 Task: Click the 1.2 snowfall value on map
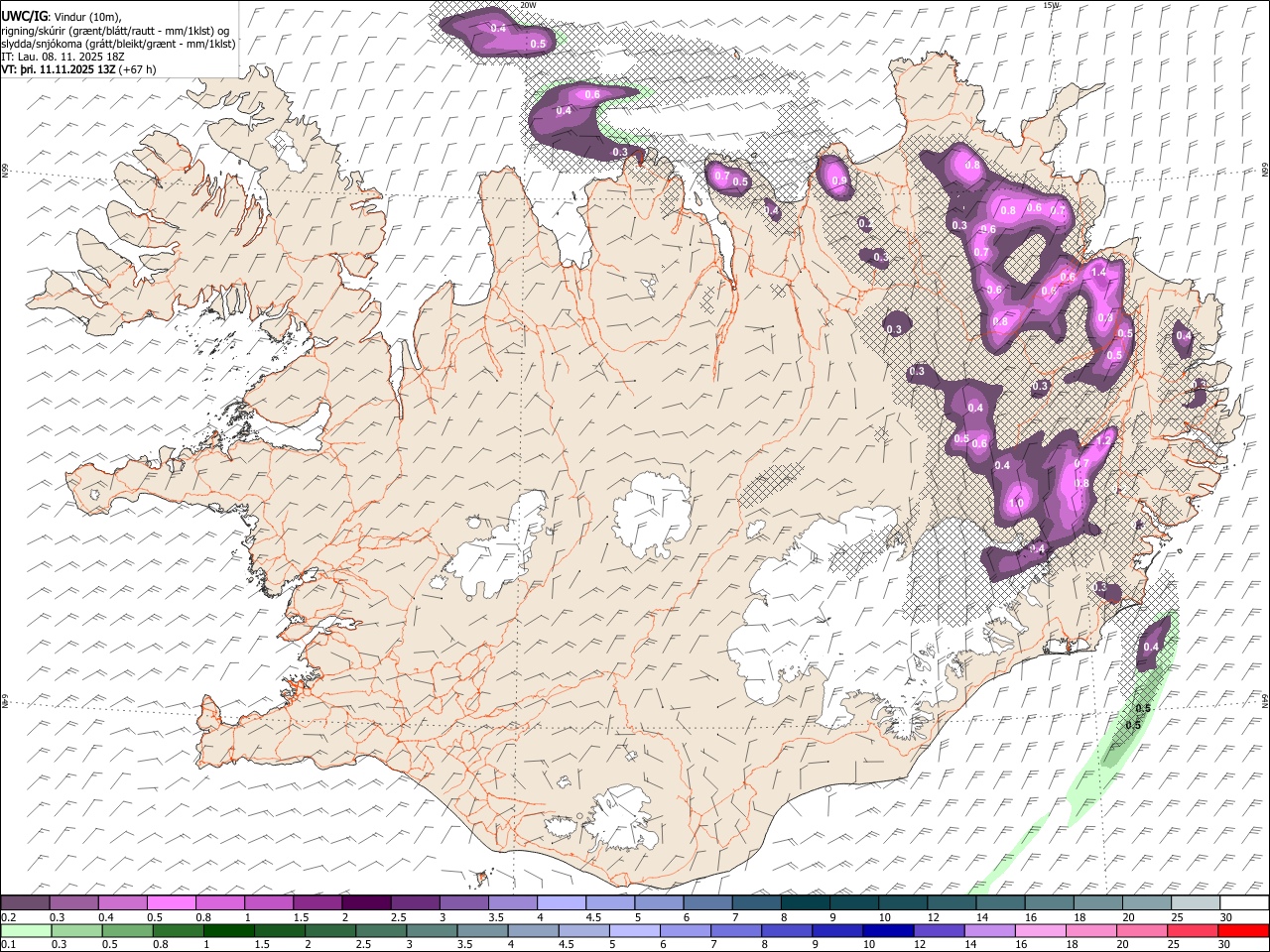[1101, 442]
